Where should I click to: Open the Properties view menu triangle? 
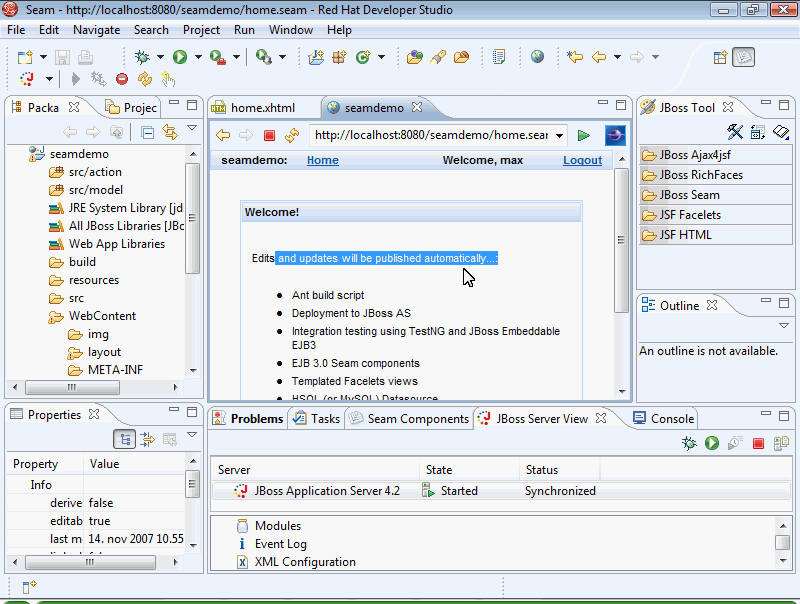coord(192,435)
